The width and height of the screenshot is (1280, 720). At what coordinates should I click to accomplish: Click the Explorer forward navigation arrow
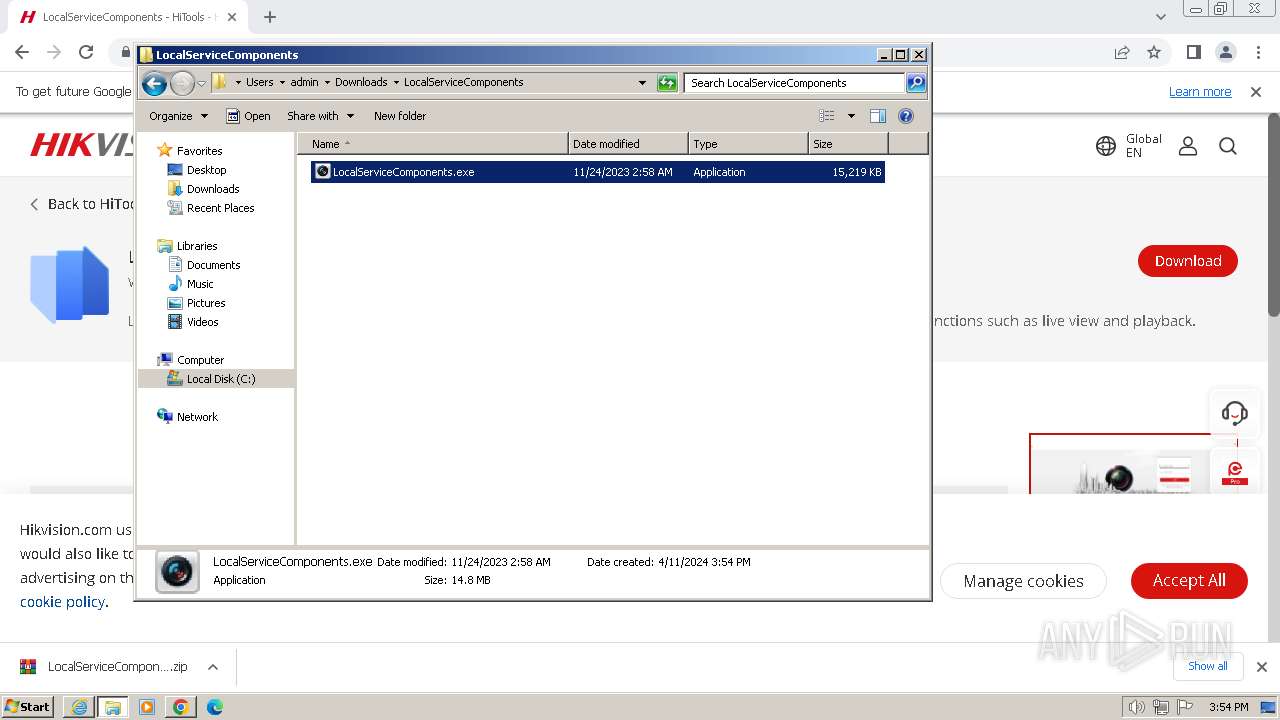182,83
